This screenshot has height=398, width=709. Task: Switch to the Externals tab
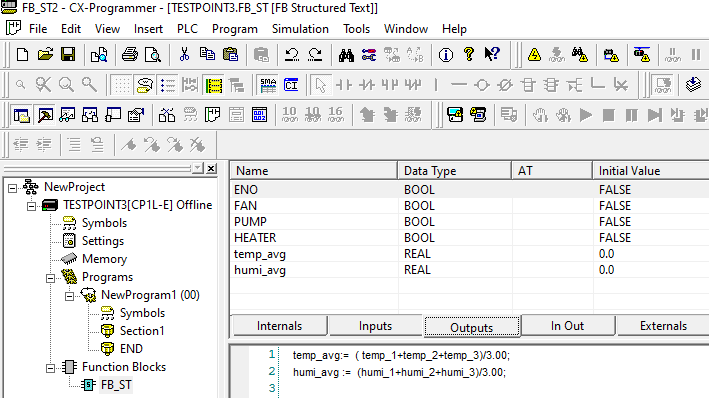663,326
